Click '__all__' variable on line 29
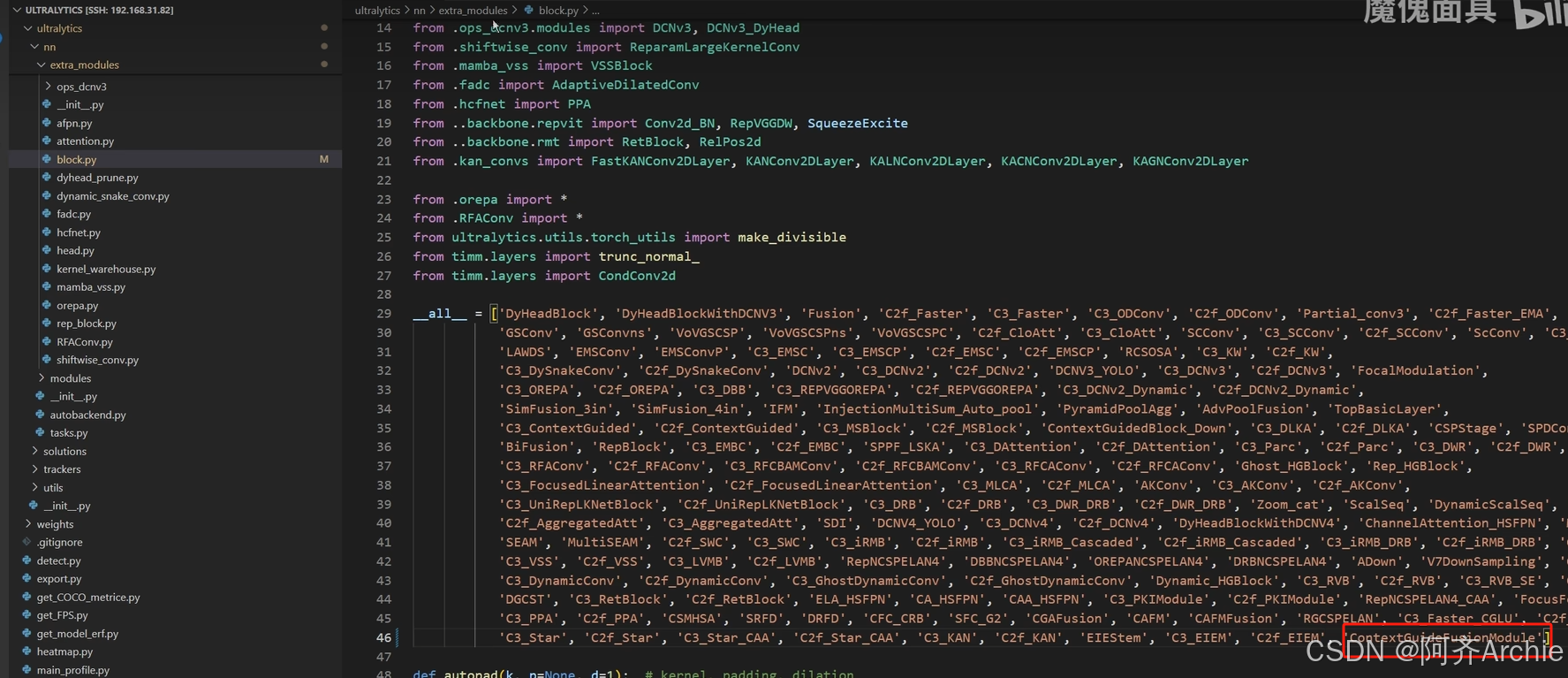This screenshot has height=678, width=1568. 440,314
